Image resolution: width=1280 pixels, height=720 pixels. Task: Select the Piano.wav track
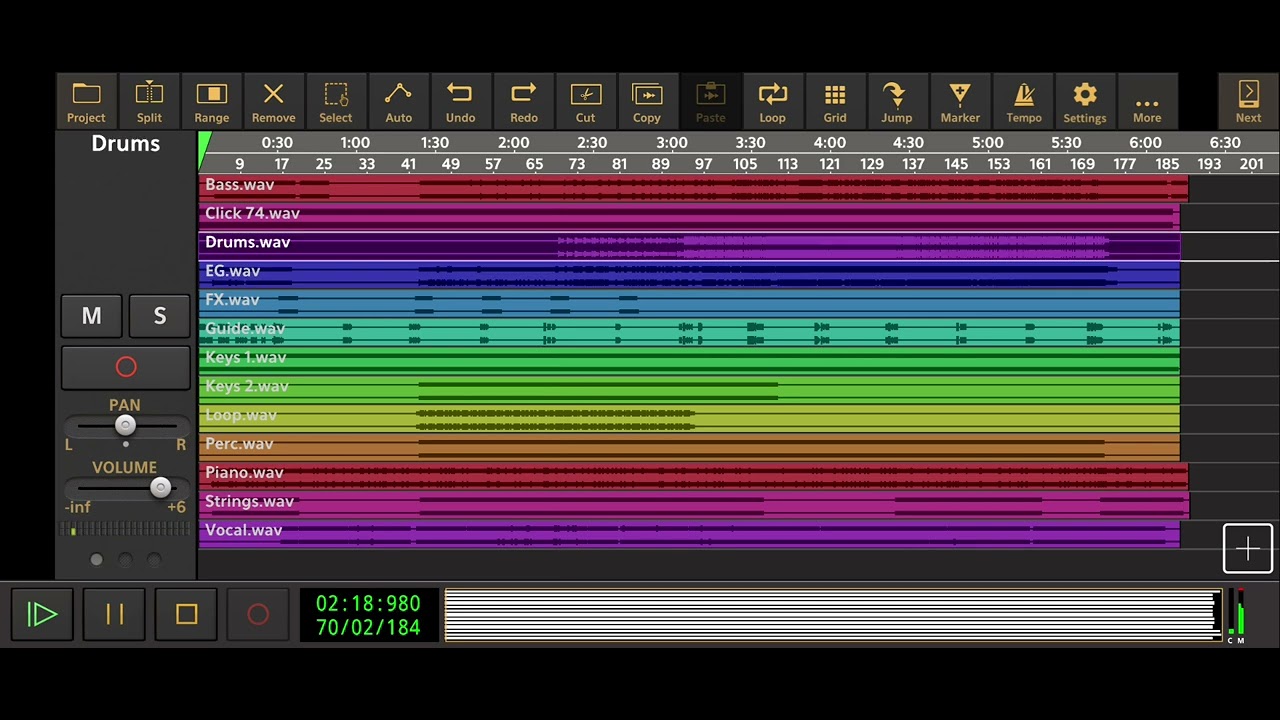click(693, 475)
